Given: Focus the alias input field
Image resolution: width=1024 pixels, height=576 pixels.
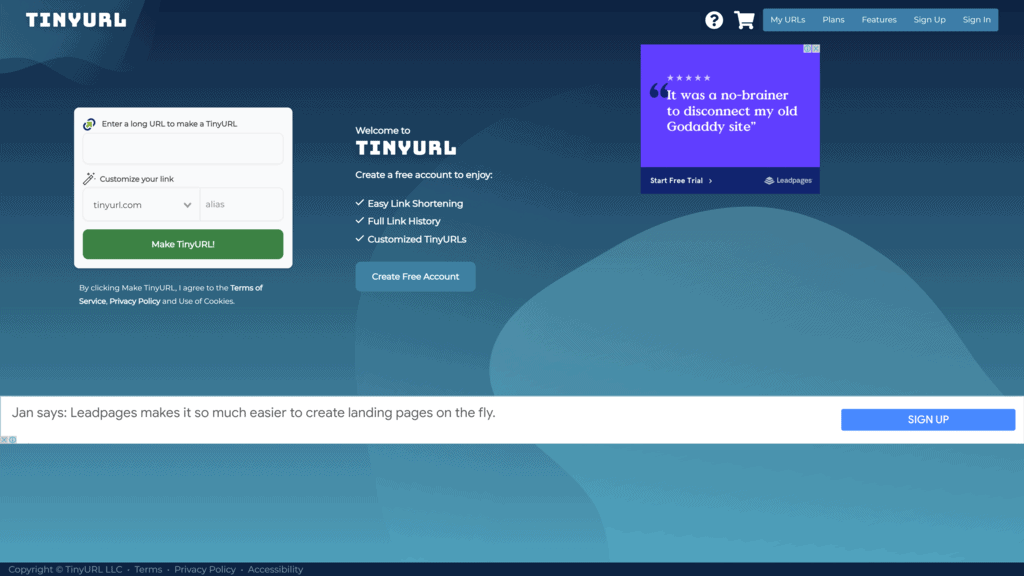Looking at the screenshot, I should [x=242, y=204].
